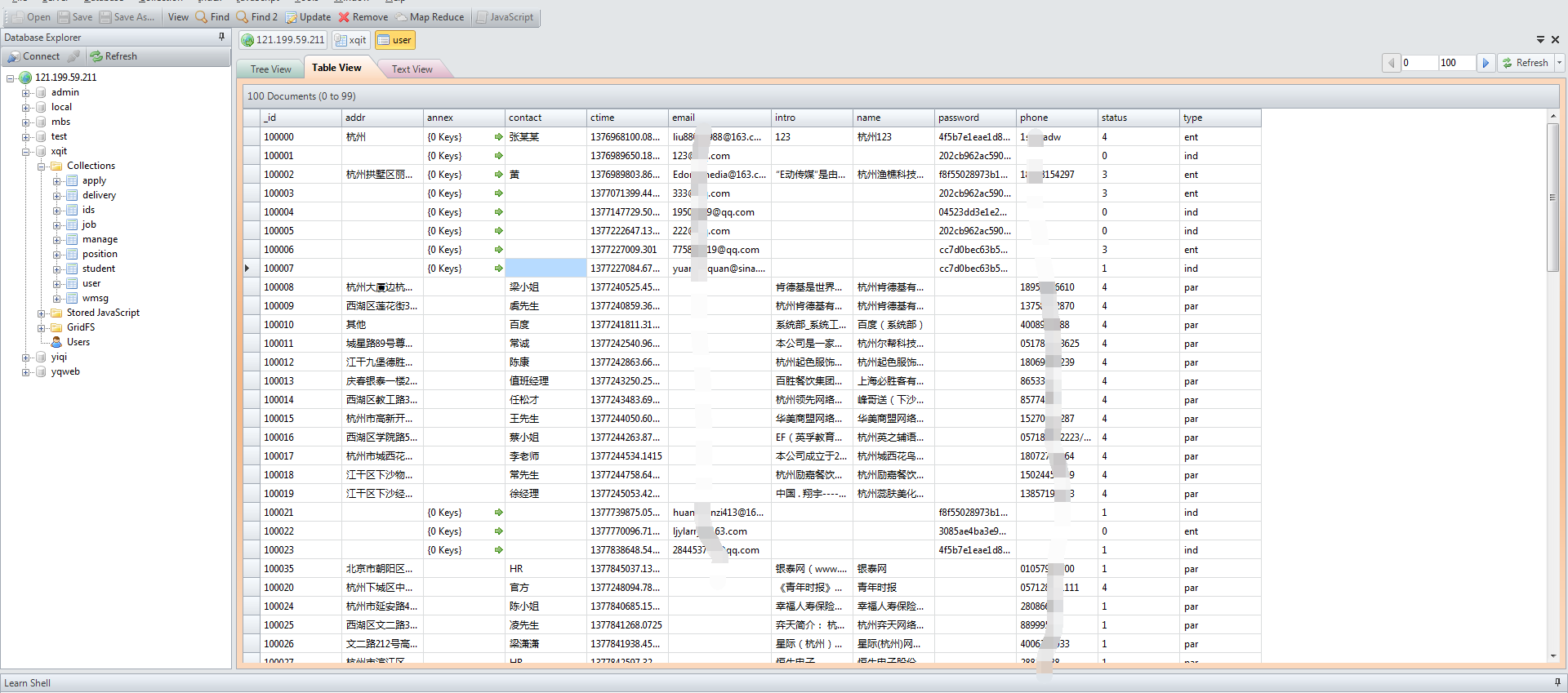The height and width of the screenshot is (693, 1568).
Task: Refresh the user collection documents
Action: (1525, 63)
